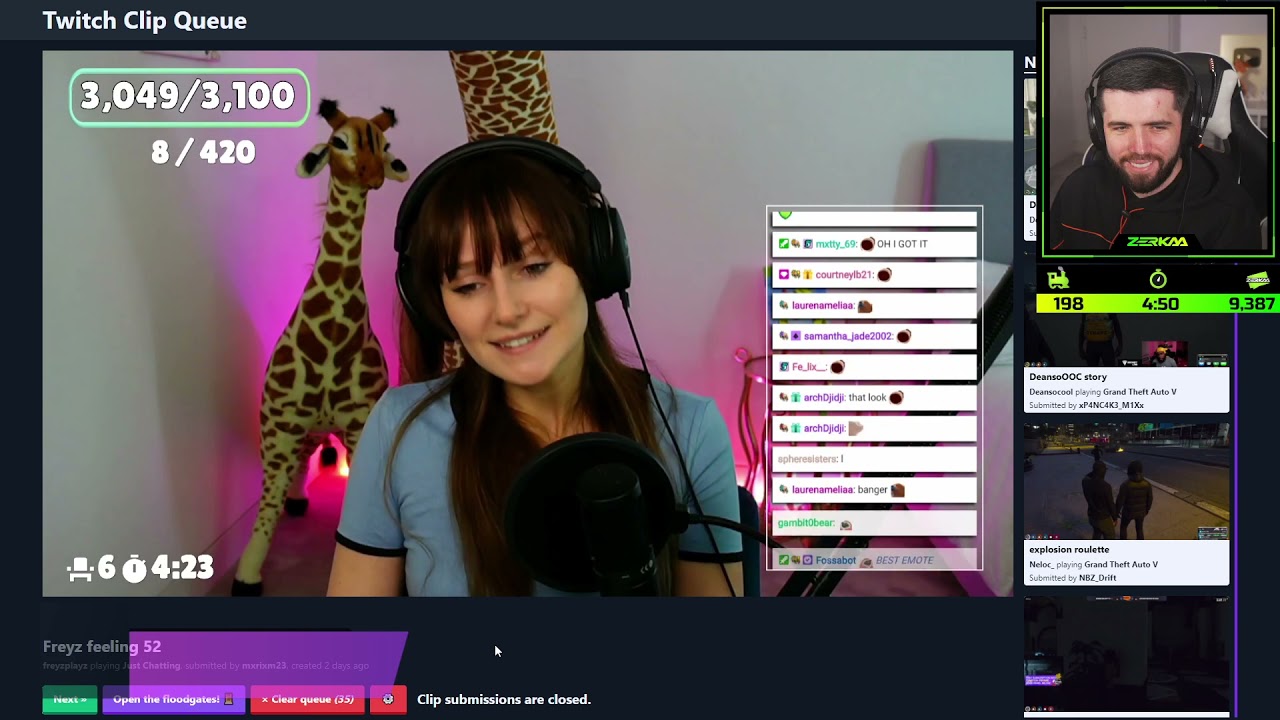Click the Zerkaa webcam overlay
Image resolution: width=1280 pixels, height=720 pixels.
pyautogui.click(x=1158, y=132)
